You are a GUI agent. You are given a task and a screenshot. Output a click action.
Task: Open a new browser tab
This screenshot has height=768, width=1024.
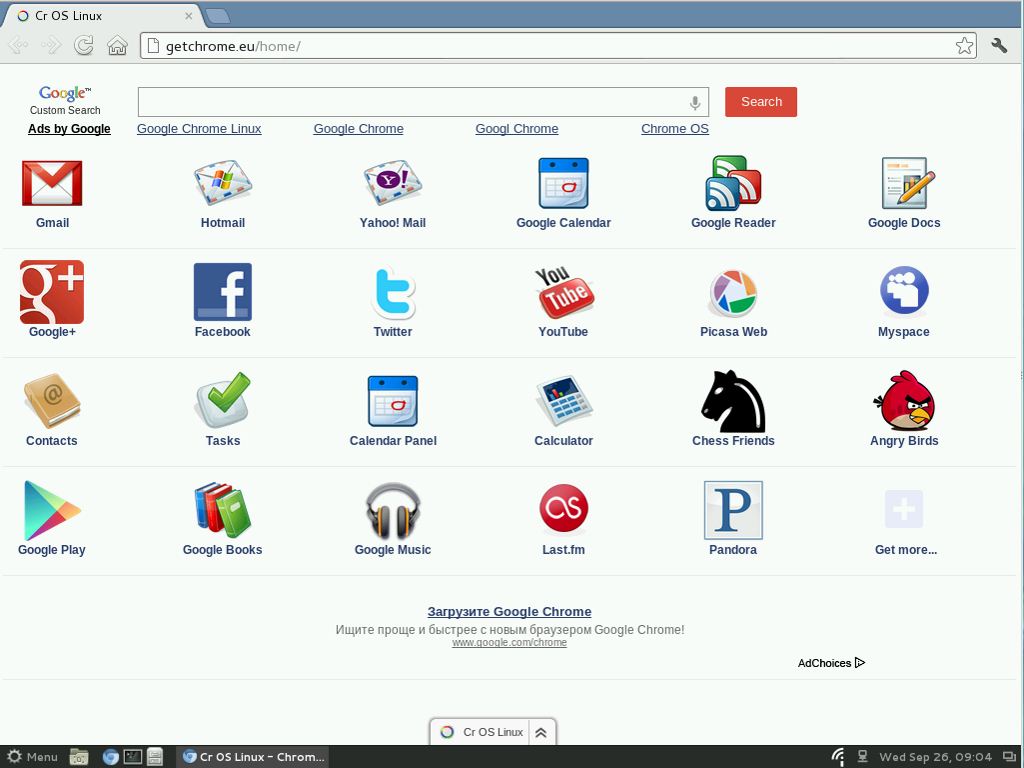[217, 15]
